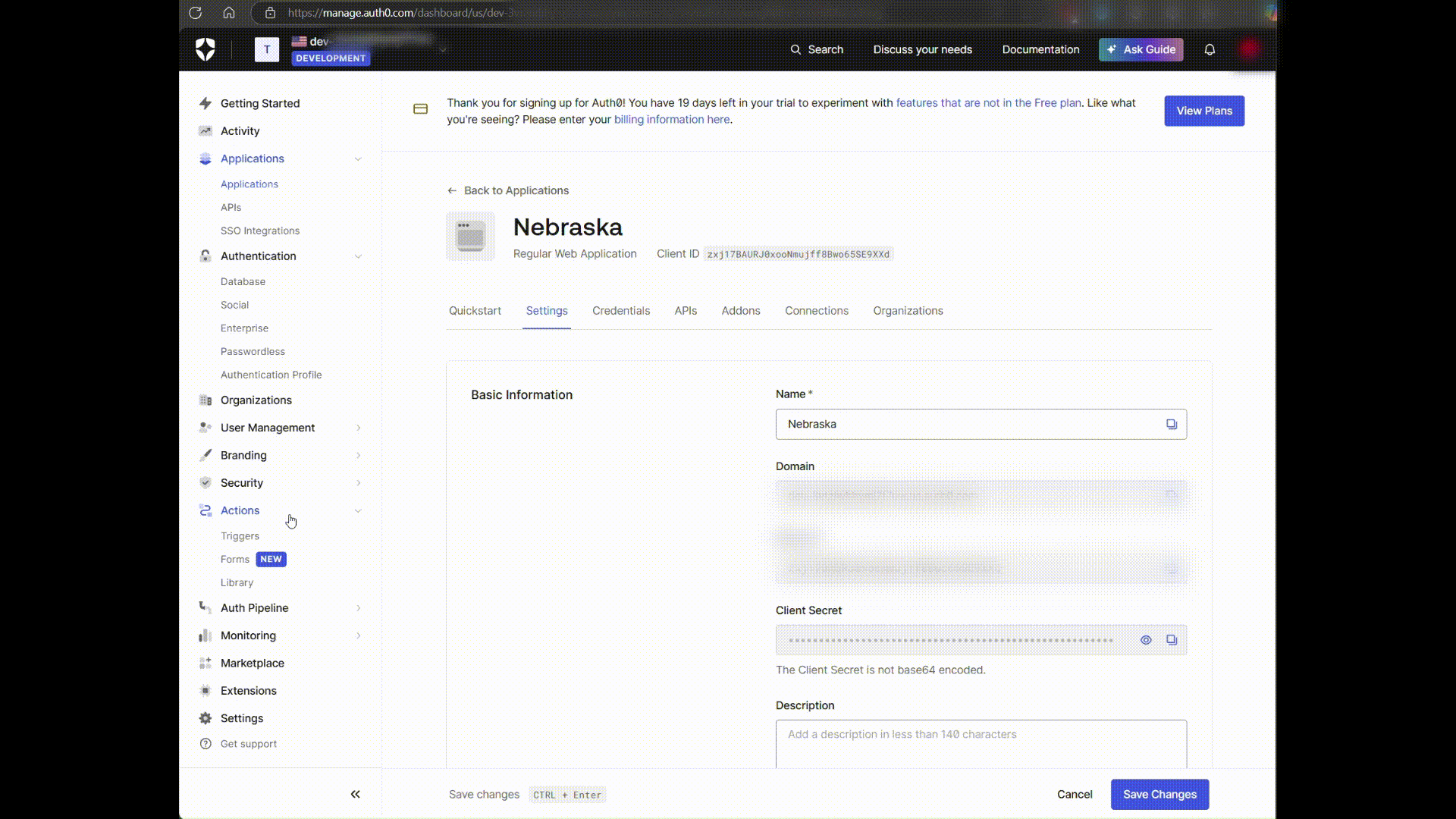Click the Security shield icon
Image resolution: width=1456 pixels, height=819 pixels.
pyautogui.click(x=205, y=482)
